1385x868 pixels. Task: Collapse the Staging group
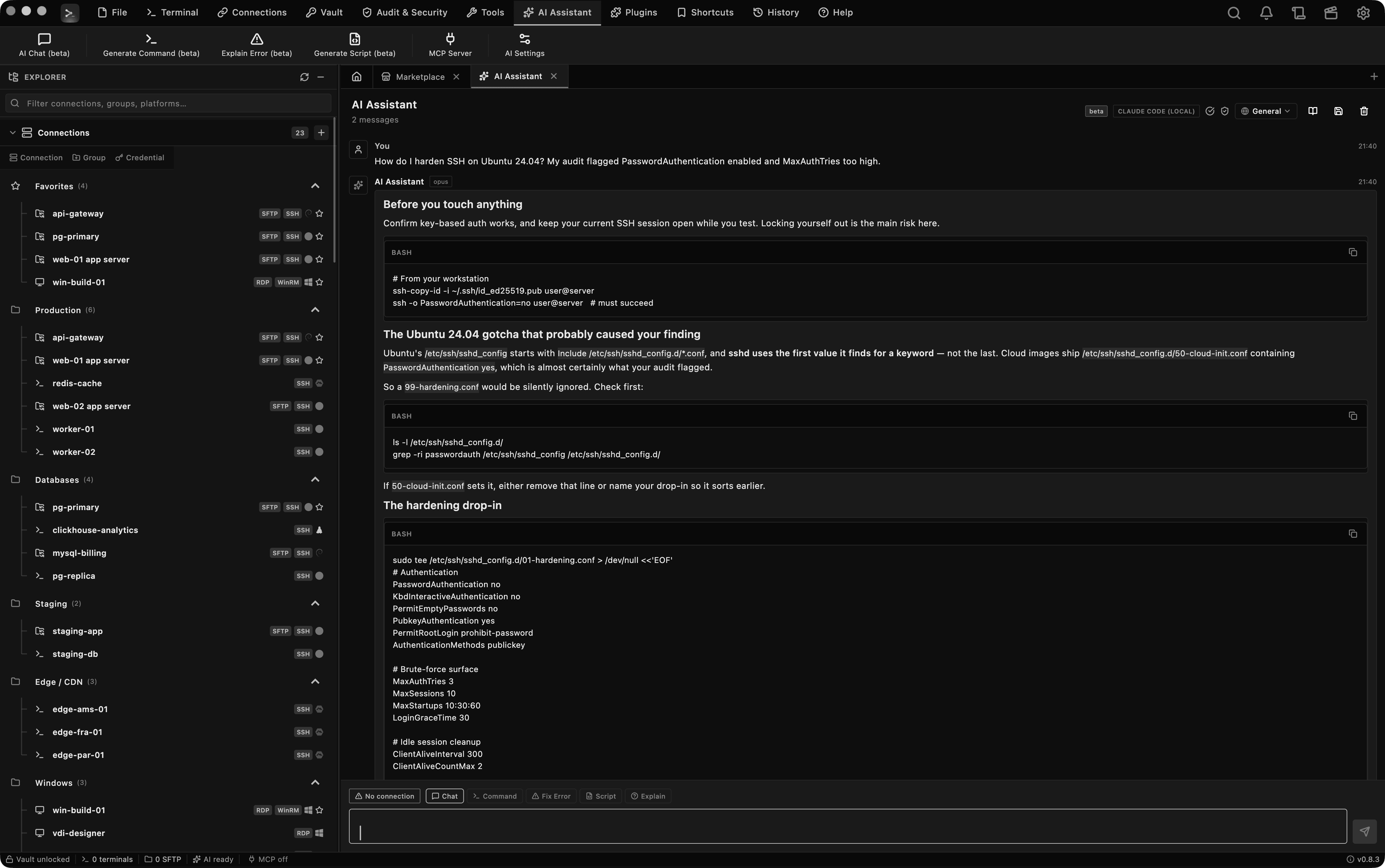point(315,604)
